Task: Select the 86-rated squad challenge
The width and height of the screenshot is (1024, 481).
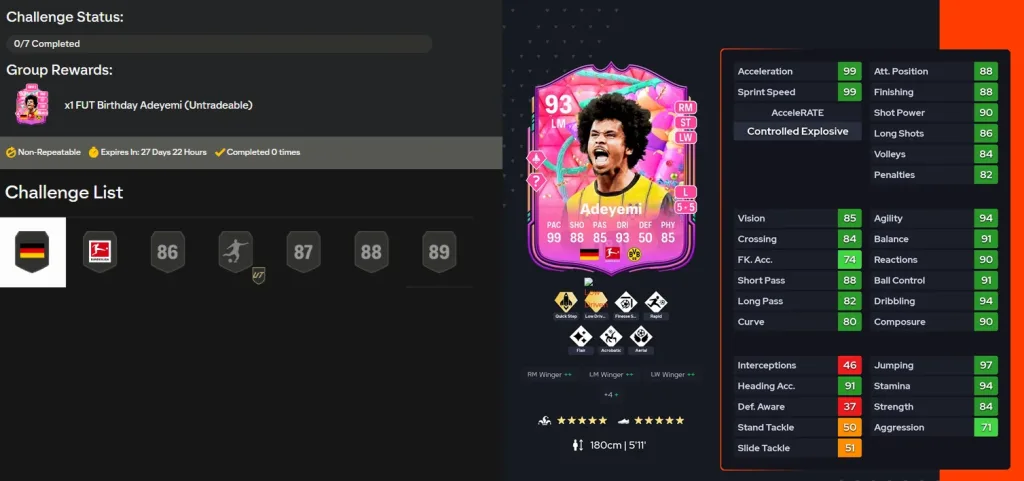Action: click(x=168, y=252)
